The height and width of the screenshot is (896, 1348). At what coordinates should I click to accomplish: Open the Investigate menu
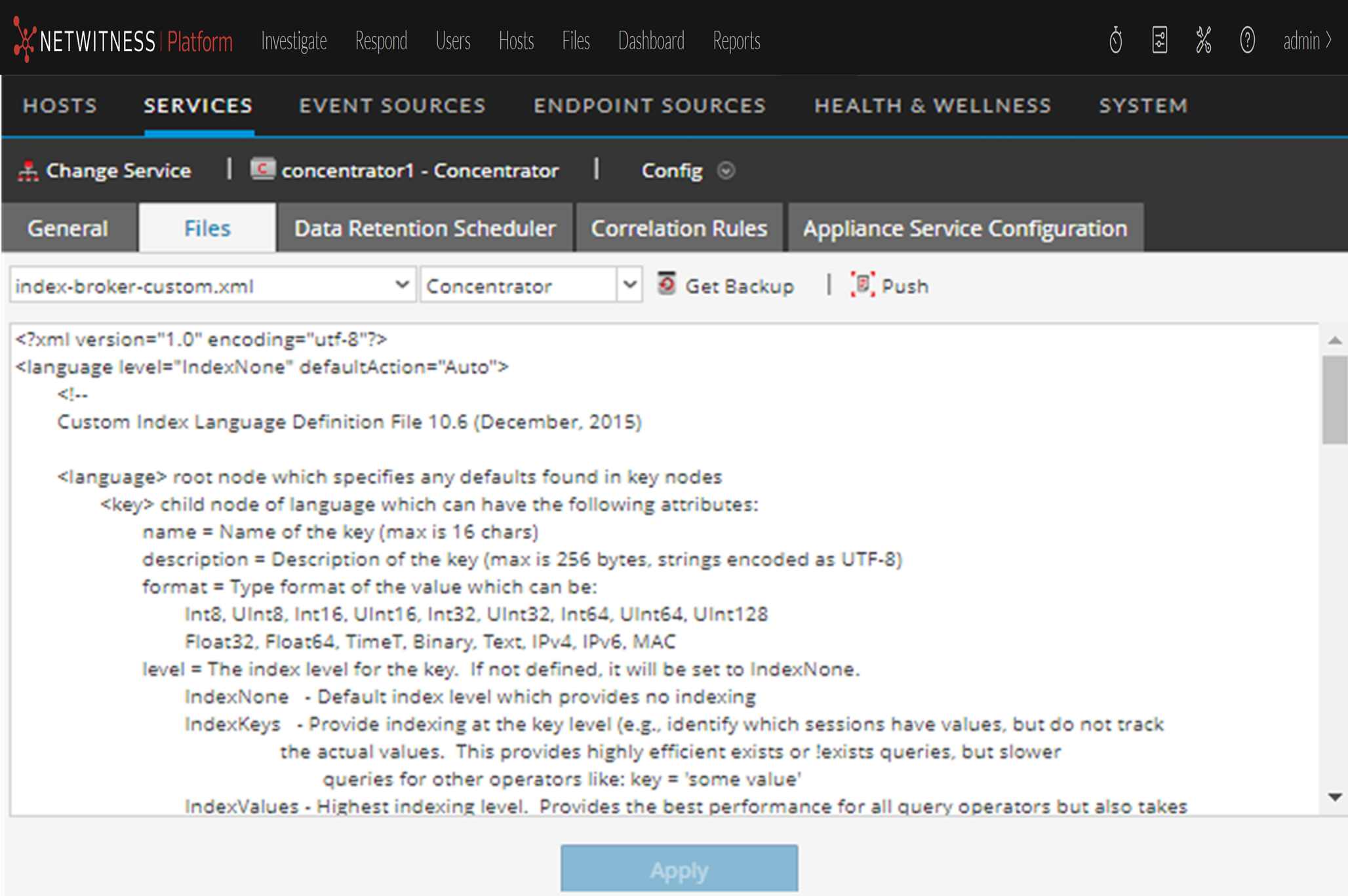[294, 41]
